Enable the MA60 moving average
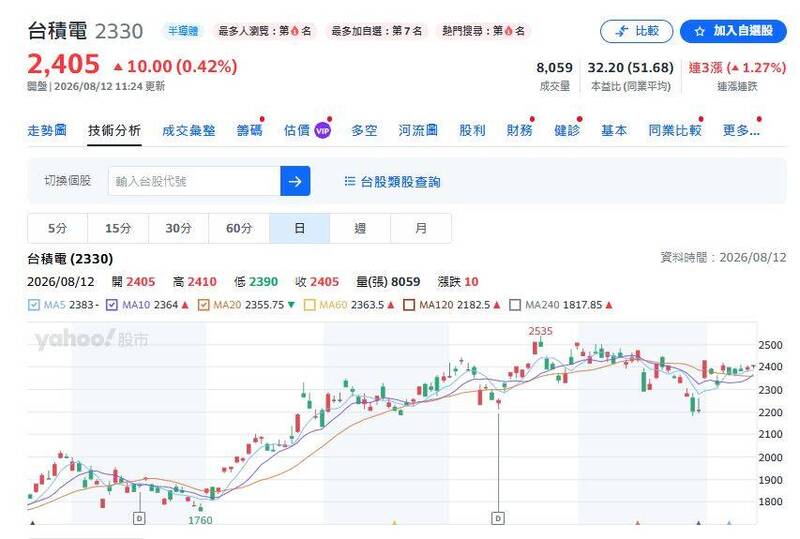 point(309,305)
